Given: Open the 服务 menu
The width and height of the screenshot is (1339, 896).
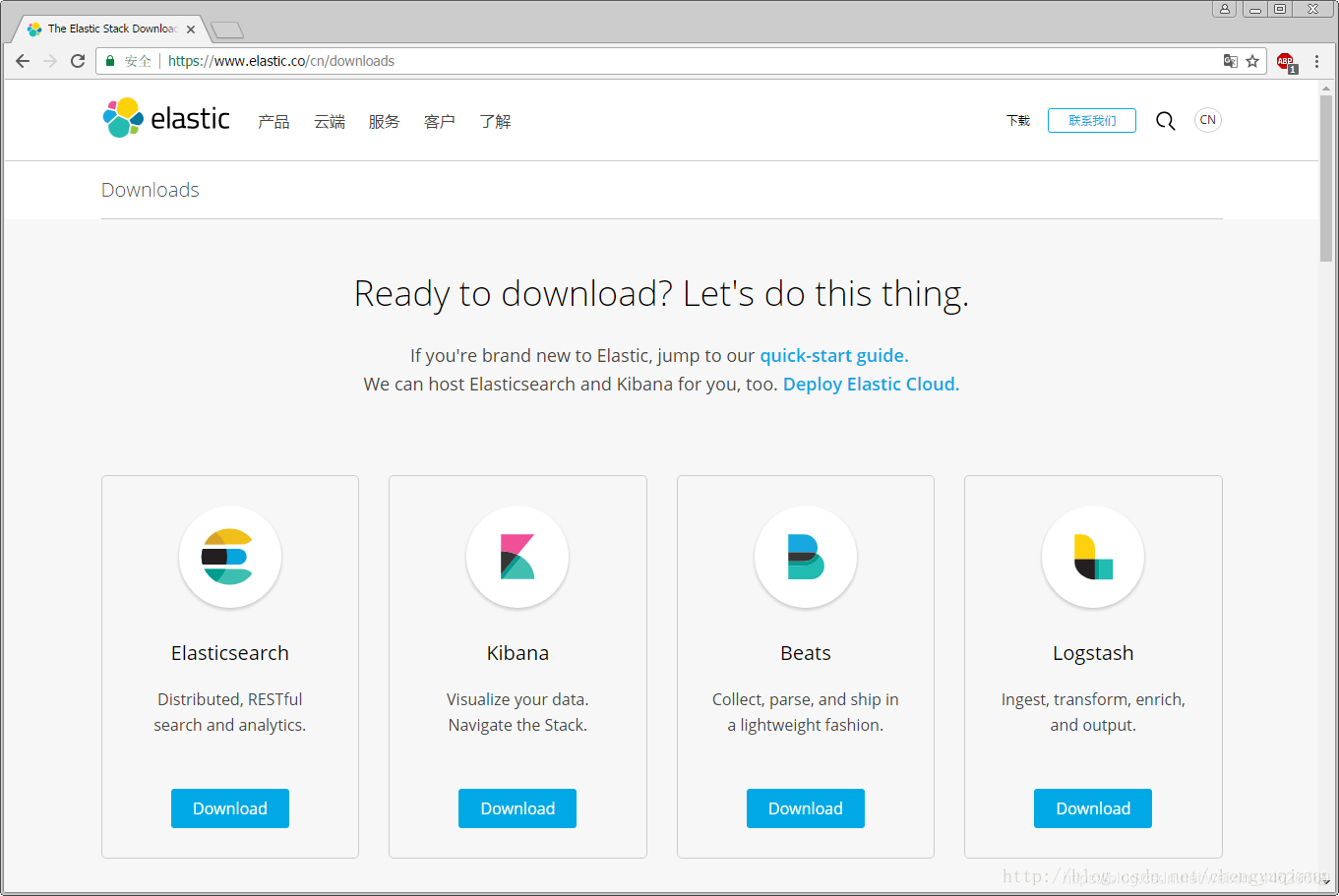Looking at the screenshot, I should coord(385,121).
